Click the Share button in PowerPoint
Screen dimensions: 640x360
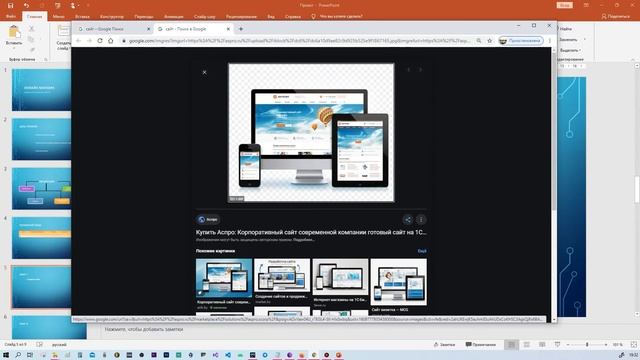click(x=616, y=17)
